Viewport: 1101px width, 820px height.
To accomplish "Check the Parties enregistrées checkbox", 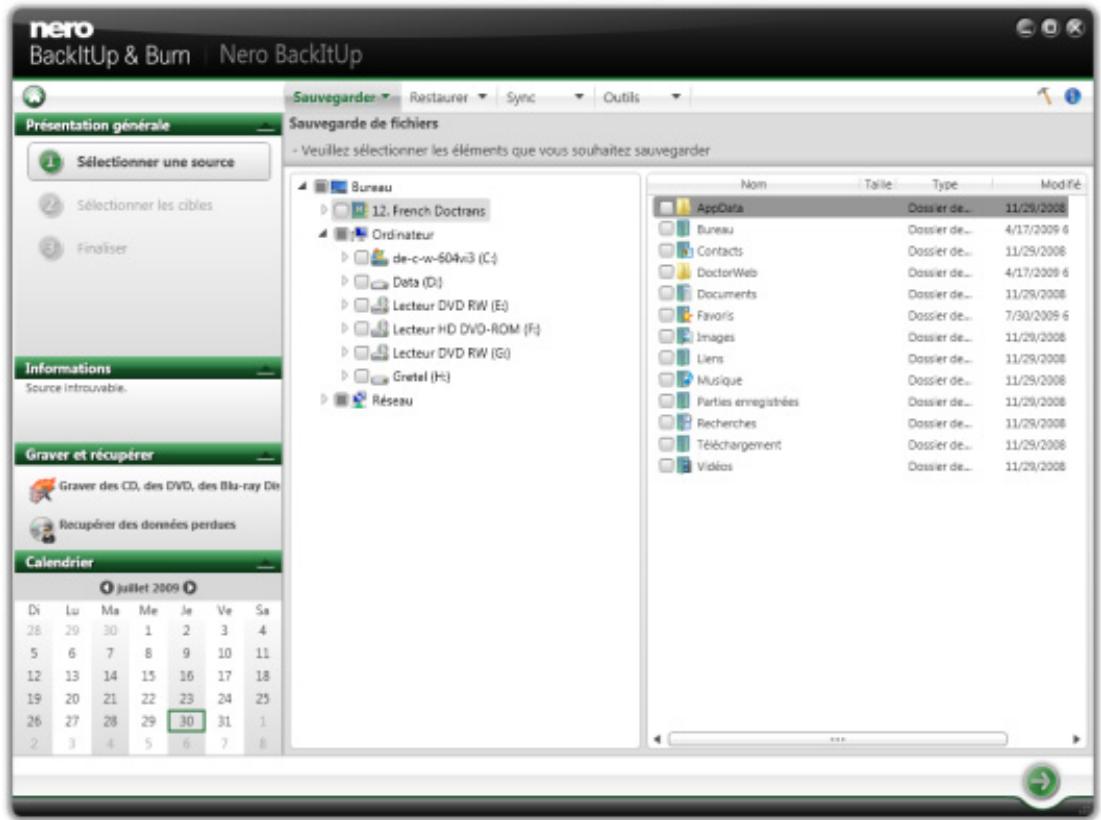I will point(666,402).
